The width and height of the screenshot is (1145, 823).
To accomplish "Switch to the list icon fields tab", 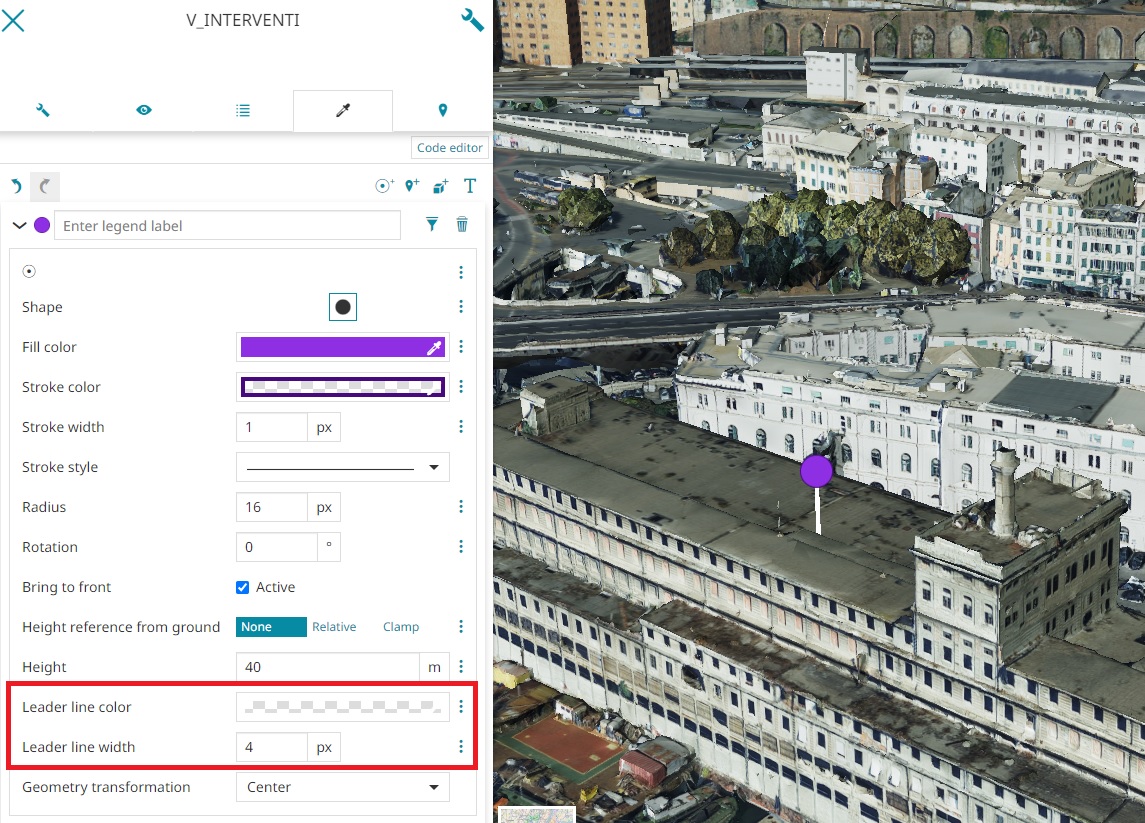I will [243, 110].
